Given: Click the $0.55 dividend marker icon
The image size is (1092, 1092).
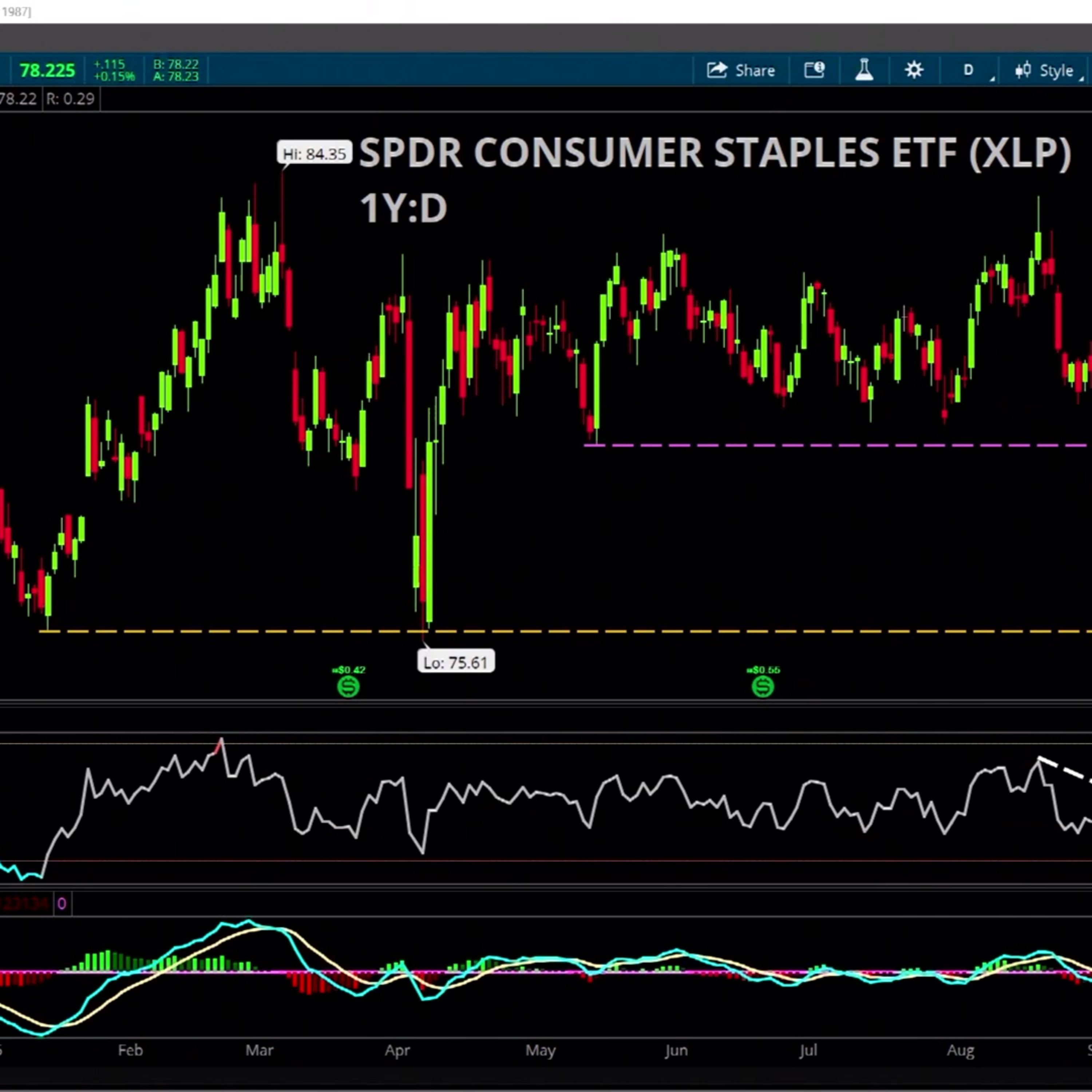Looking at the screenshot, I should (x=763, y=687).
